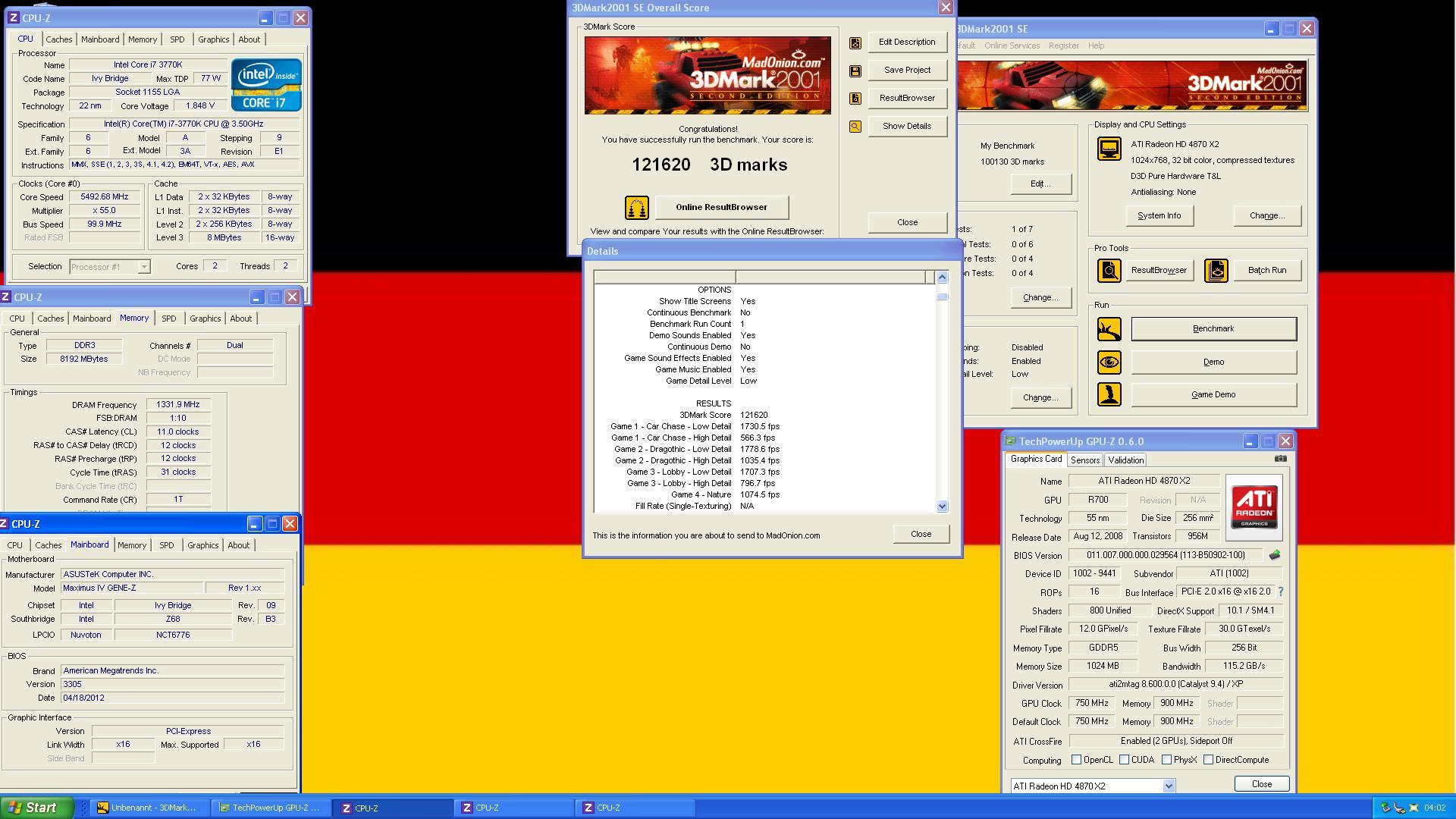
Task: Click the Details list scrollbar thumb
Action: pyautogui.click(x=942, y=297)
